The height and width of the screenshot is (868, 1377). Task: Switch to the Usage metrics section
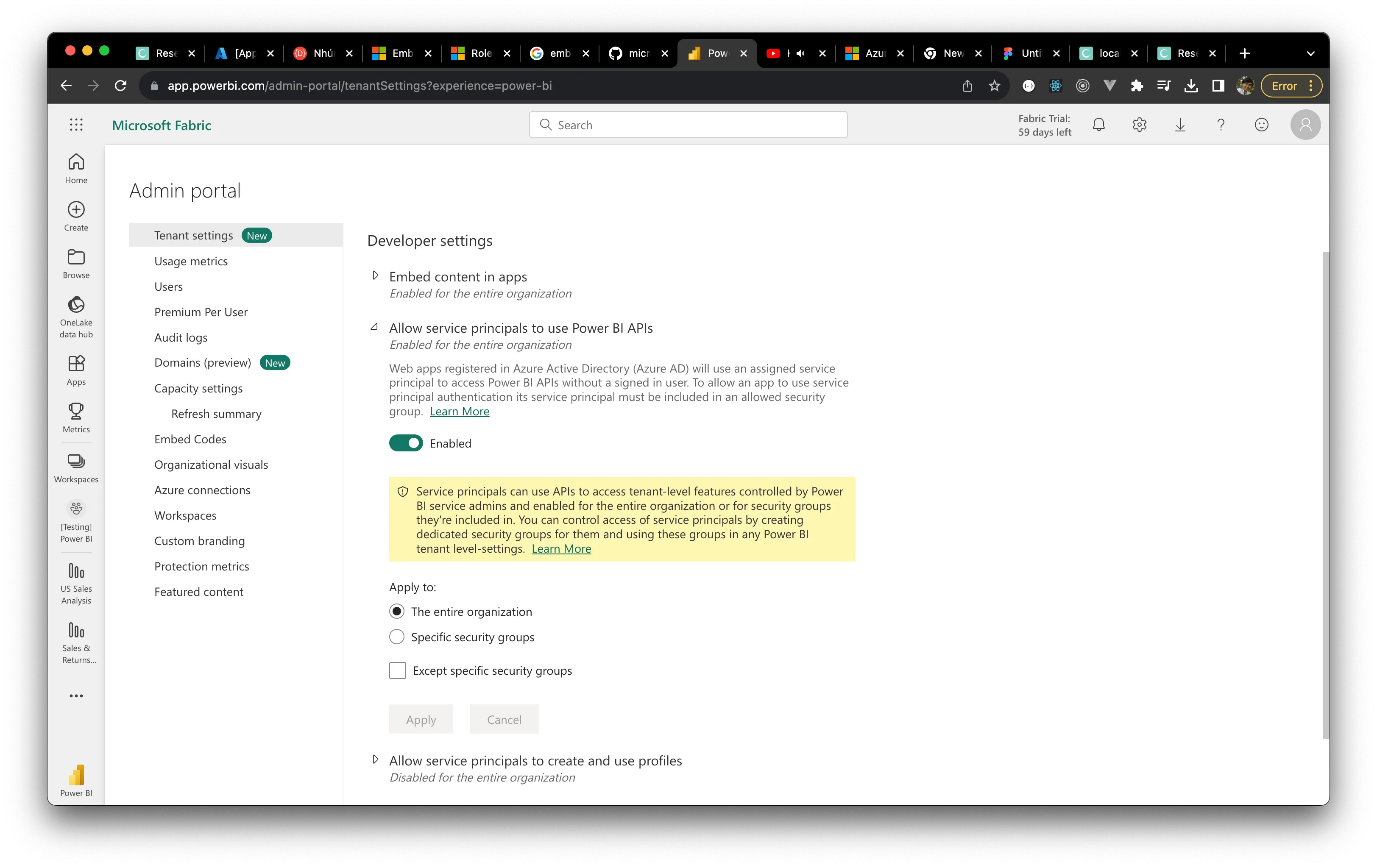pos(191,261)
